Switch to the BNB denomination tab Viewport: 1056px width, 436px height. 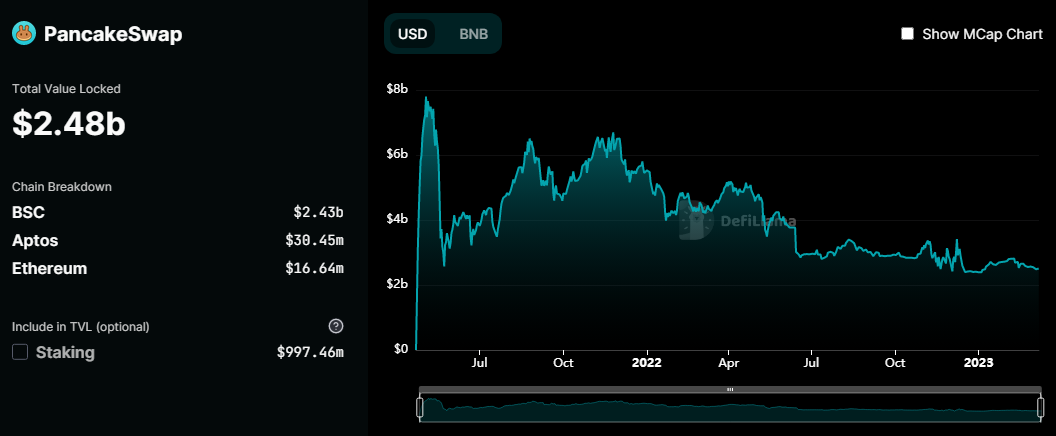[x=474, y=34]
